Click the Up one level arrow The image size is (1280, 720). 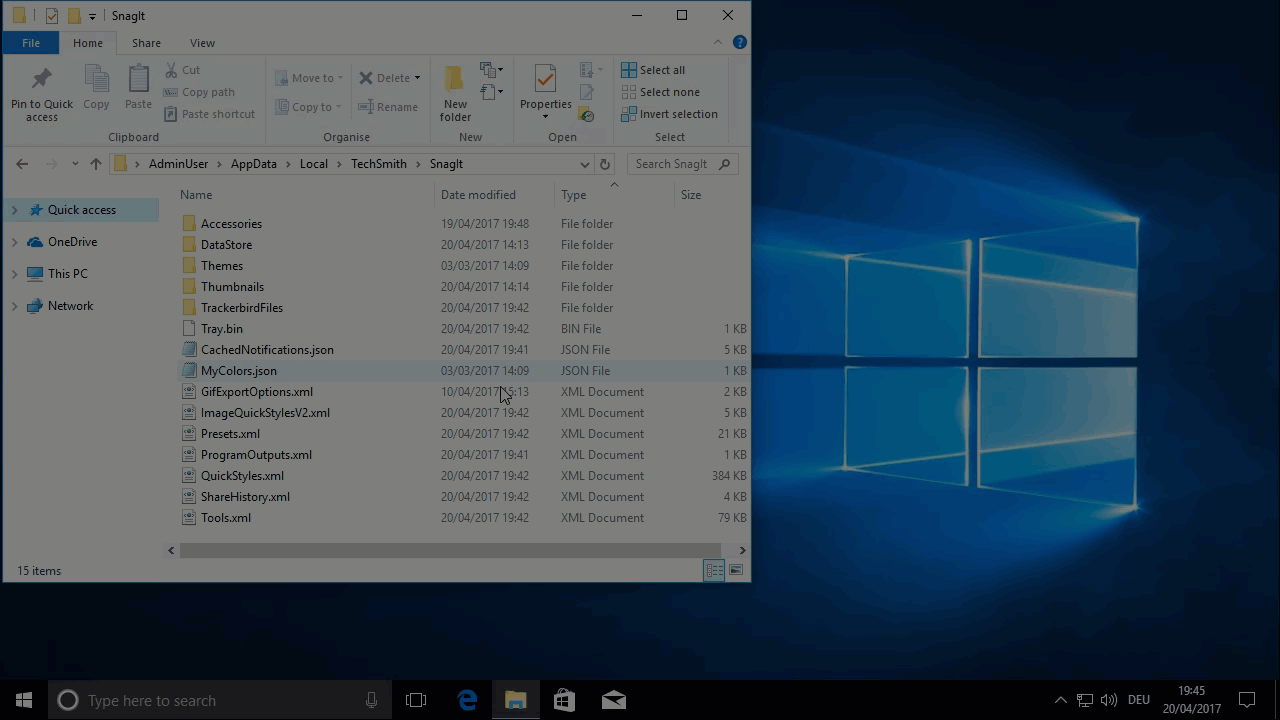tap(96, 164)
